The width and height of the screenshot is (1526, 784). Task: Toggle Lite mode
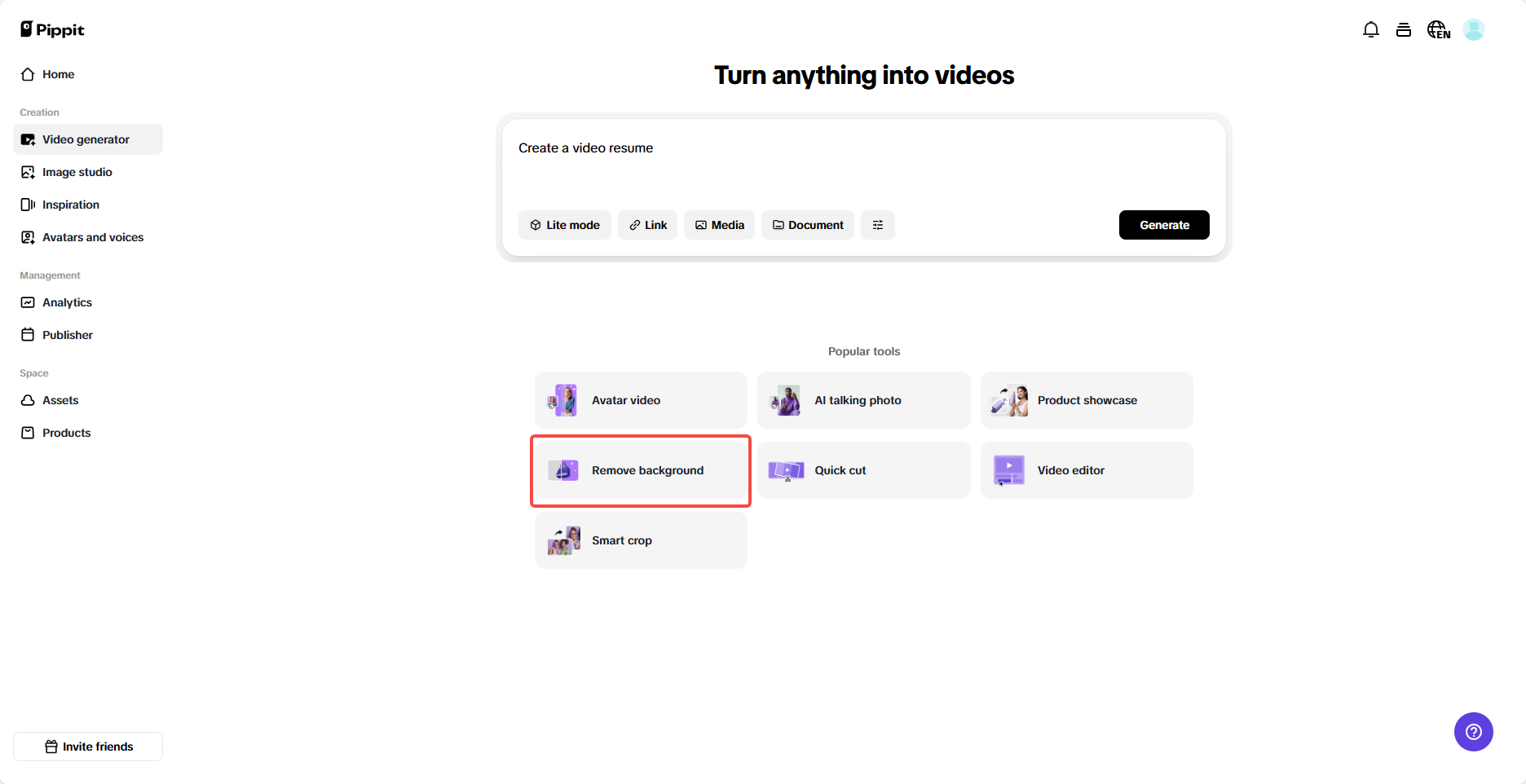[565, 225]
